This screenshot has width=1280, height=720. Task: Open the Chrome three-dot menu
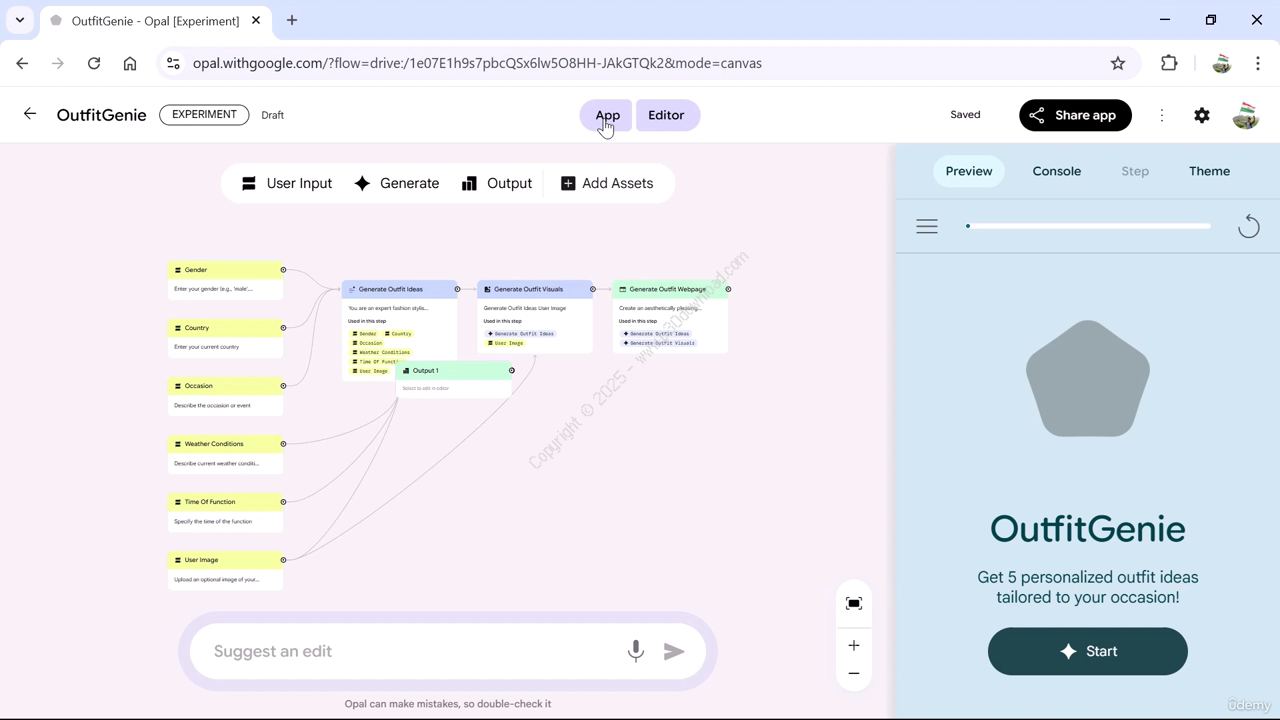(x=1258, y=63)
